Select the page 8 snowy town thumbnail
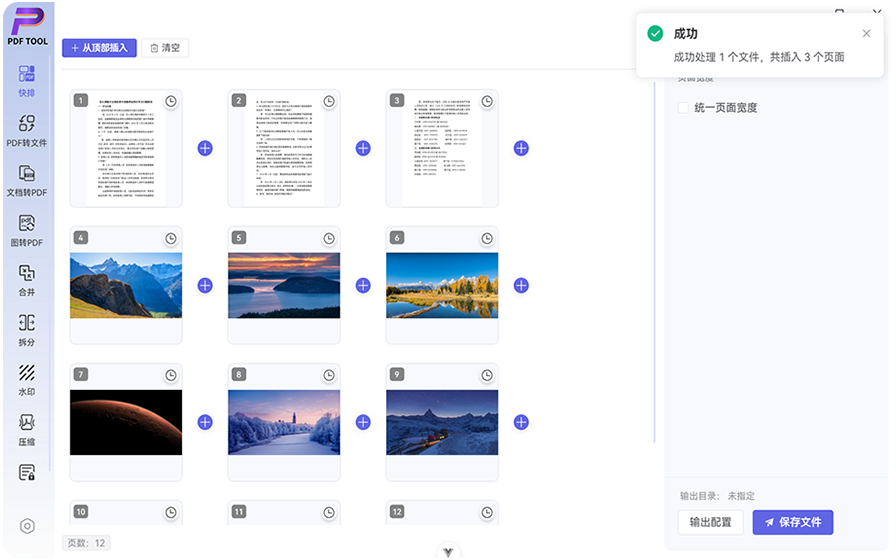Screen dimensions: 896x560 [x=284, y=422]
